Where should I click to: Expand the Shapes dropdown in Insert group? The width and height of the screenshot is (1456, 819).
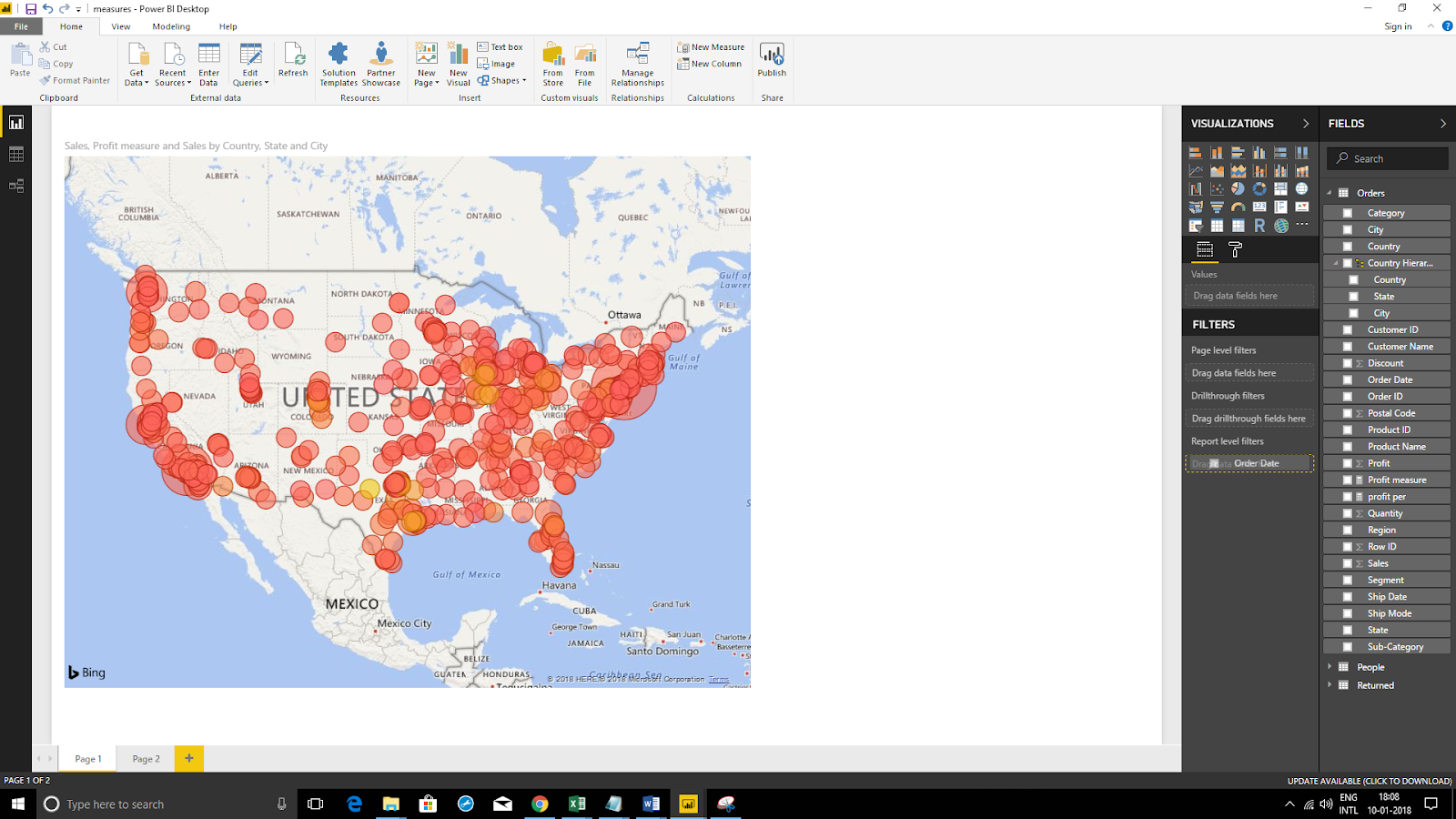pyautogui.click(x=502, y=80)
